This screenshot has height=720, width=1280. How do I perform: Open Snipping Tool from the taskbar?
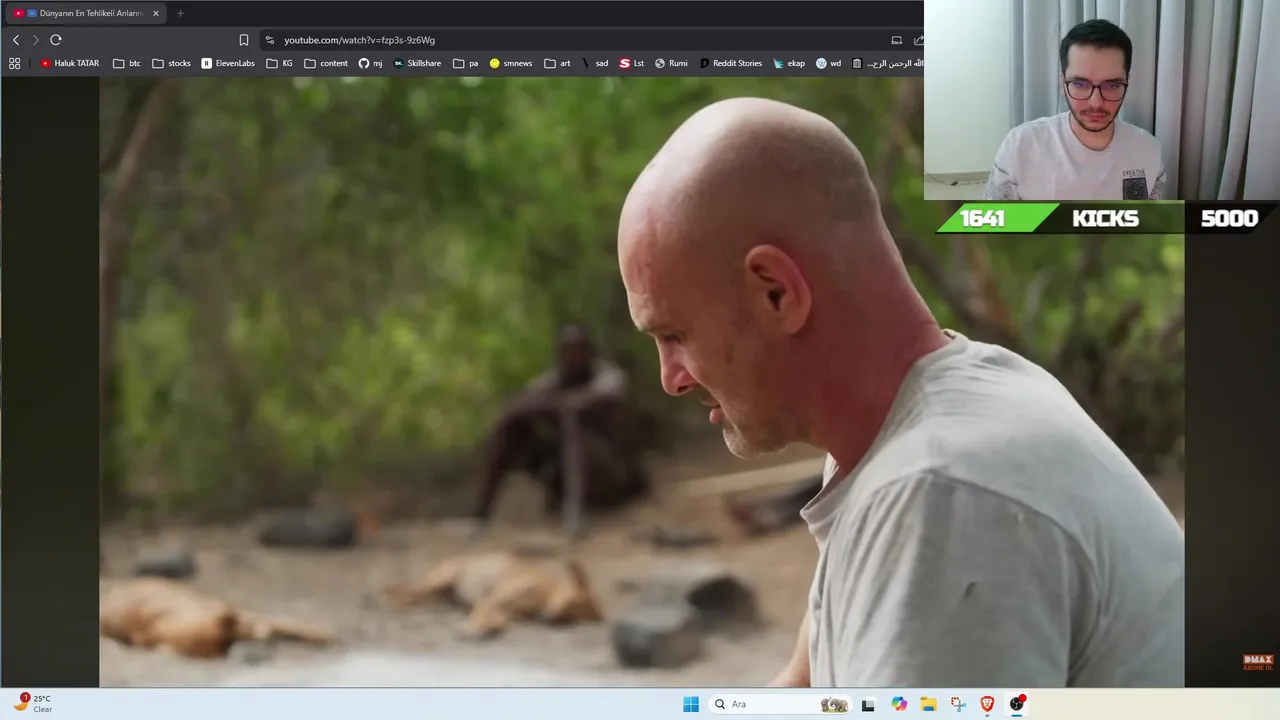(958, 704)
